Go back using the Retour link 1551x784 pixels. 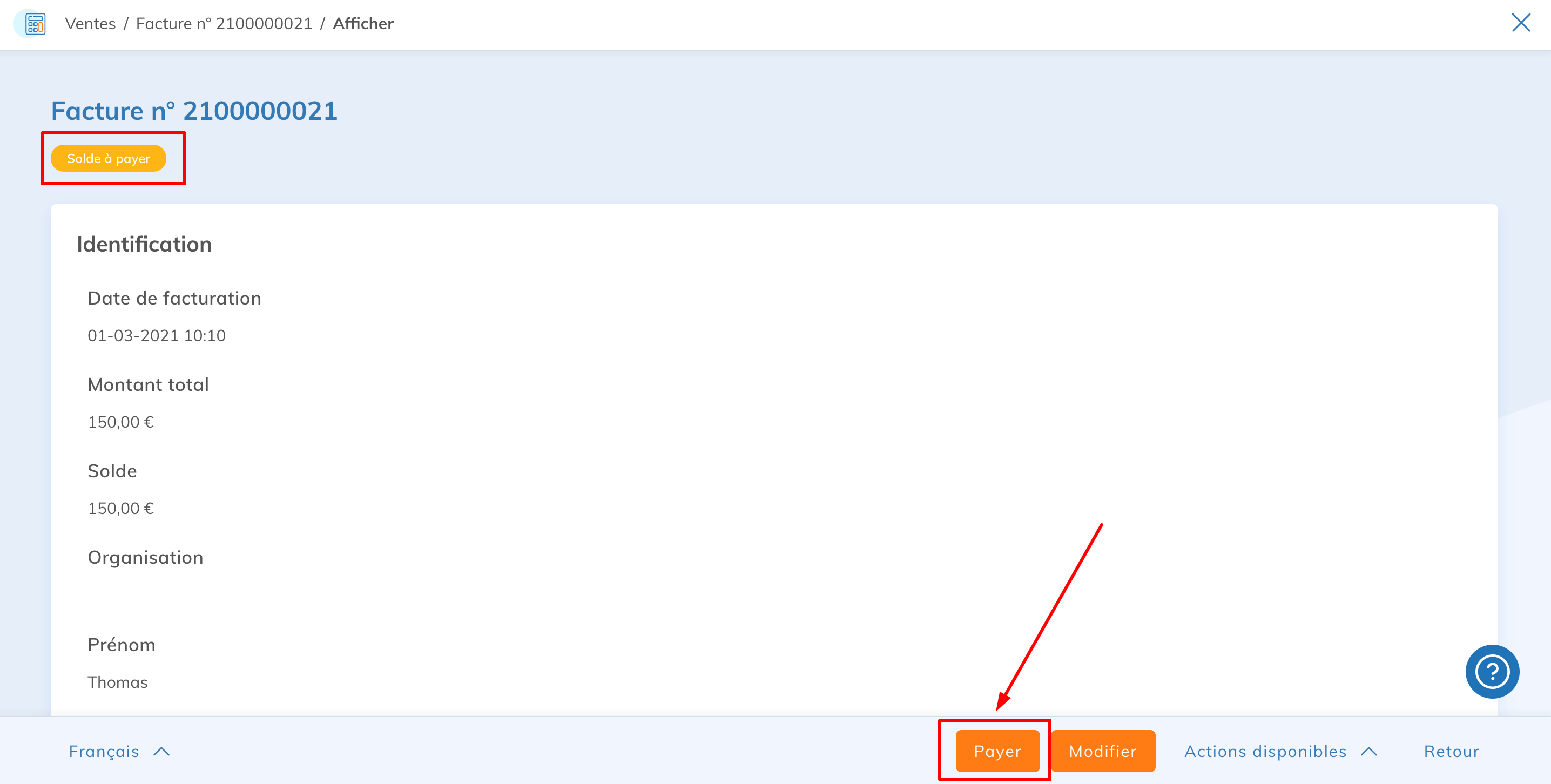pyautogui.click(x=1451, y=752)
